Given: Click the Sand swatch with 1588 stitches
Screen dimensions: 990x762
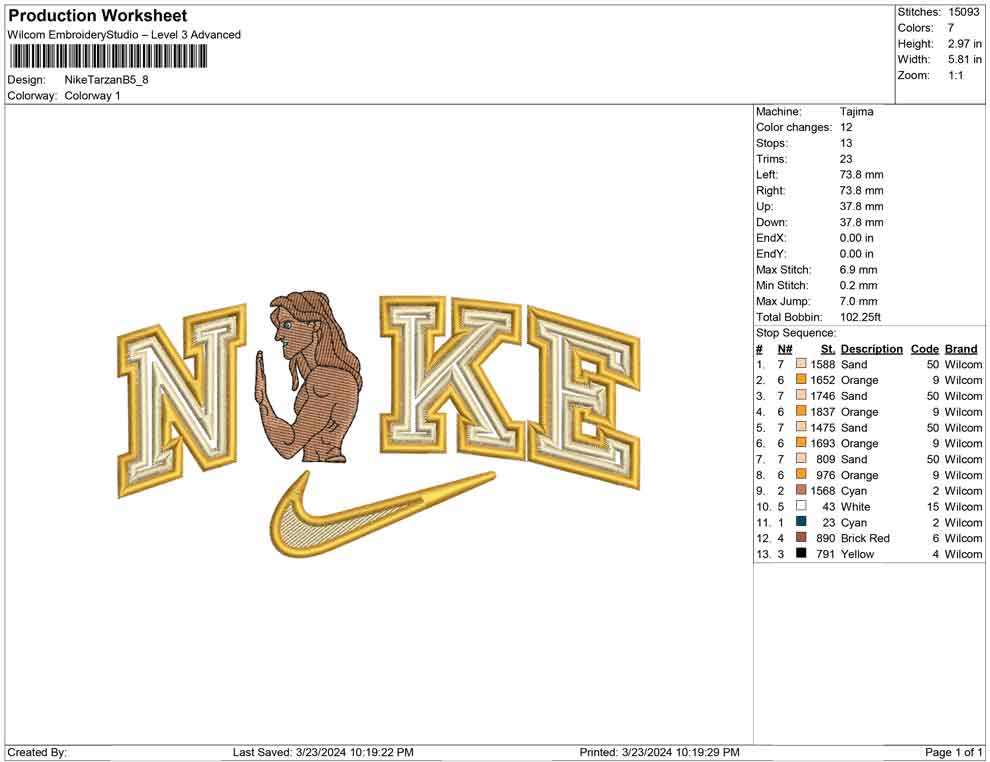Looking at the screenshot, I should [801, 364].
